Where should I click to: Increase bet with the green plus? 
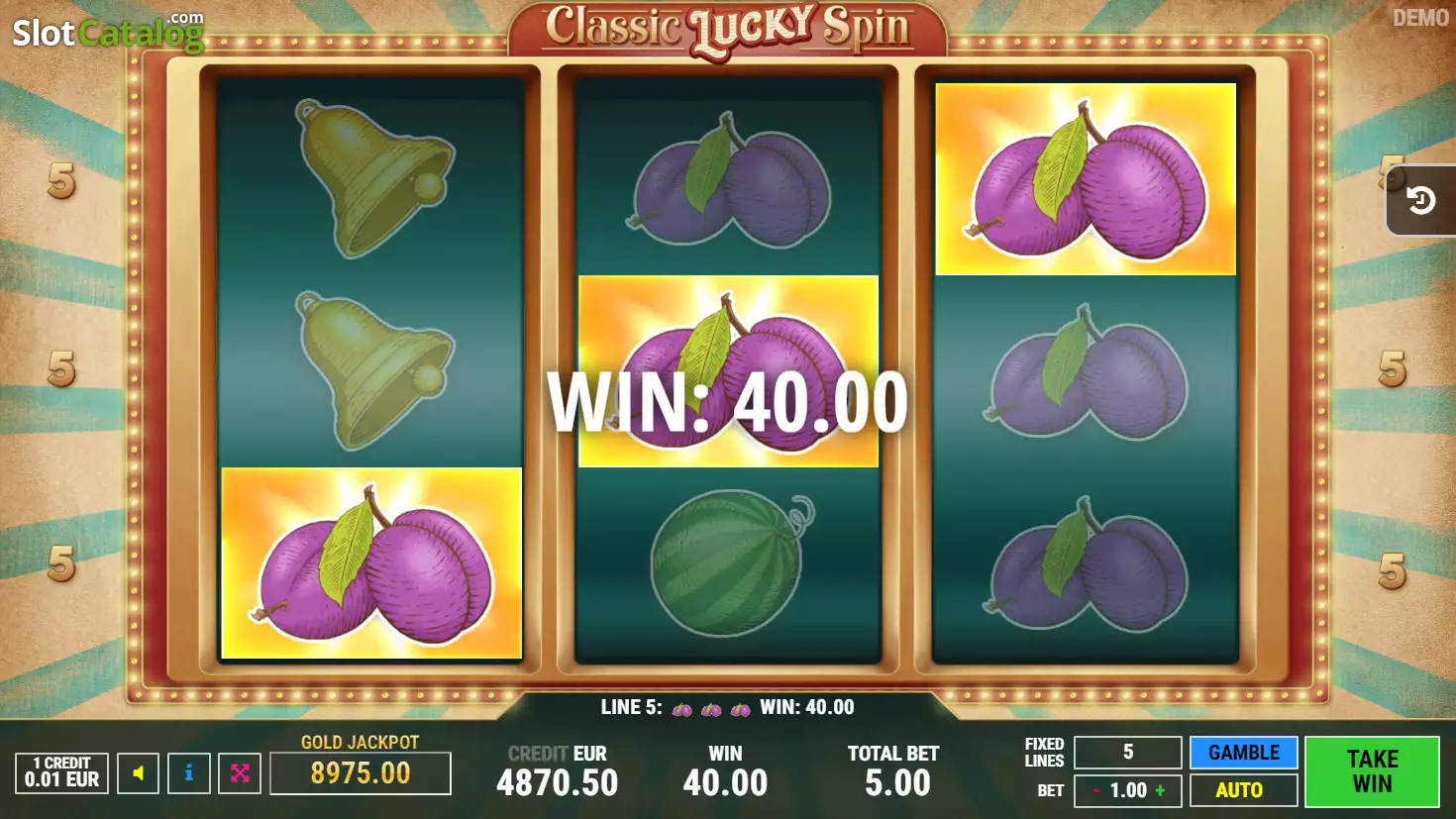click(x=1161, y=790)
